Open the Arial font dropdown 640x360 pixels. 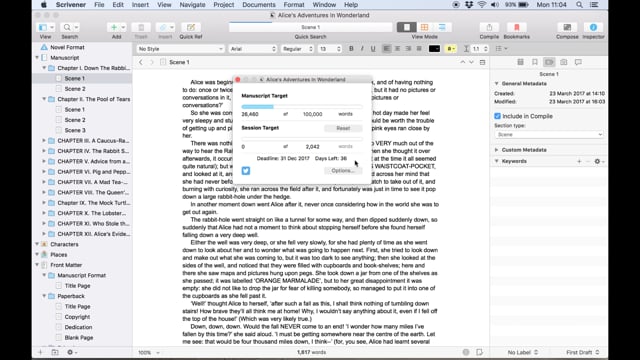[253, 49]
